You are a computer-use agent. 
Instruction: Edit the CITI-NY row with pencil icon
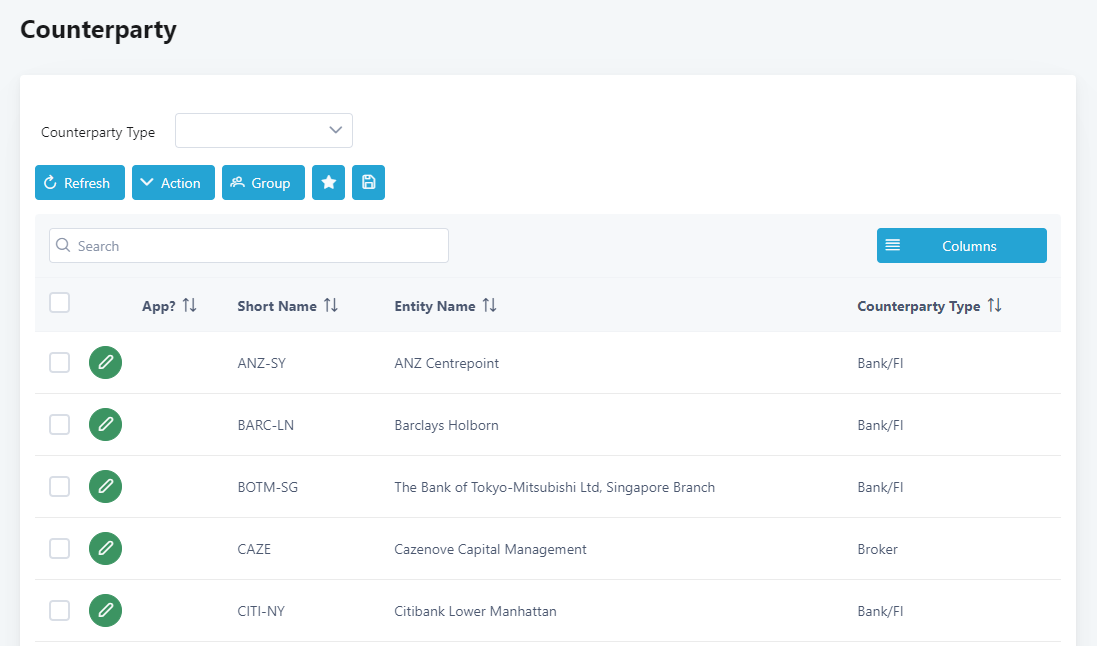[106, 610]
